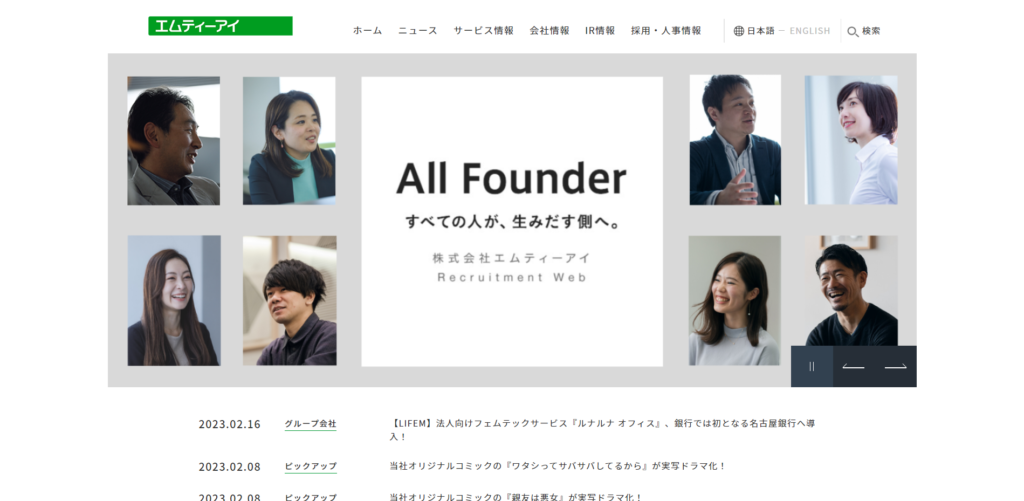
Task: Click the photo of the laughing man in black shirt
Action: (x=851, y=291)
